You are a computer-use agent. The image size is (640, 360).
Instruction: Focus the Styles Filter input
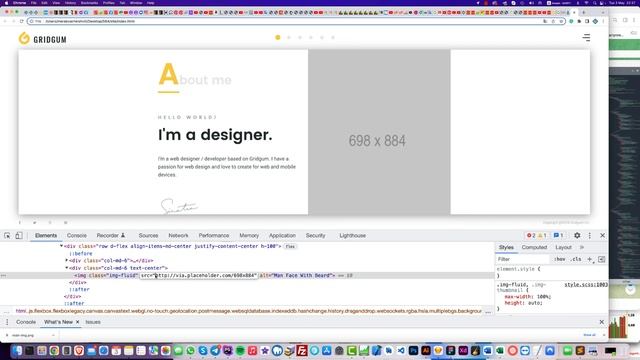(522, 259)
